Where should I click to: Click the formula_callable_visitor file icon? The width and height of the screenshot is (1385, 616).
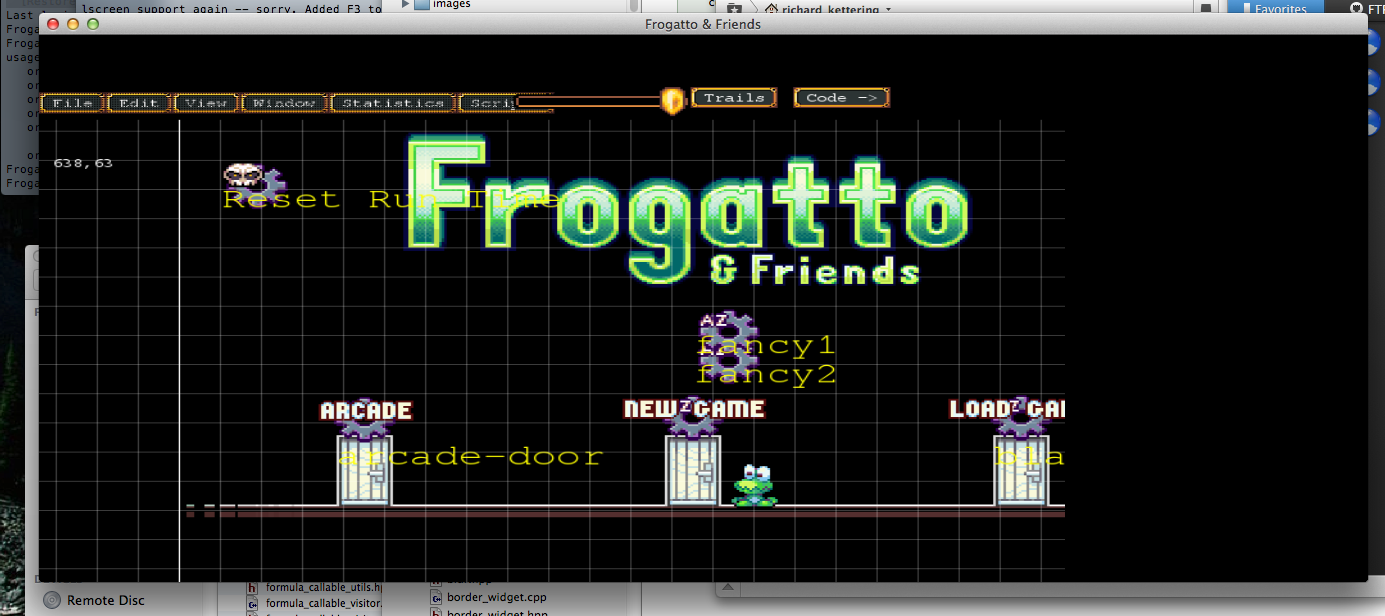[x=253, y=603]
